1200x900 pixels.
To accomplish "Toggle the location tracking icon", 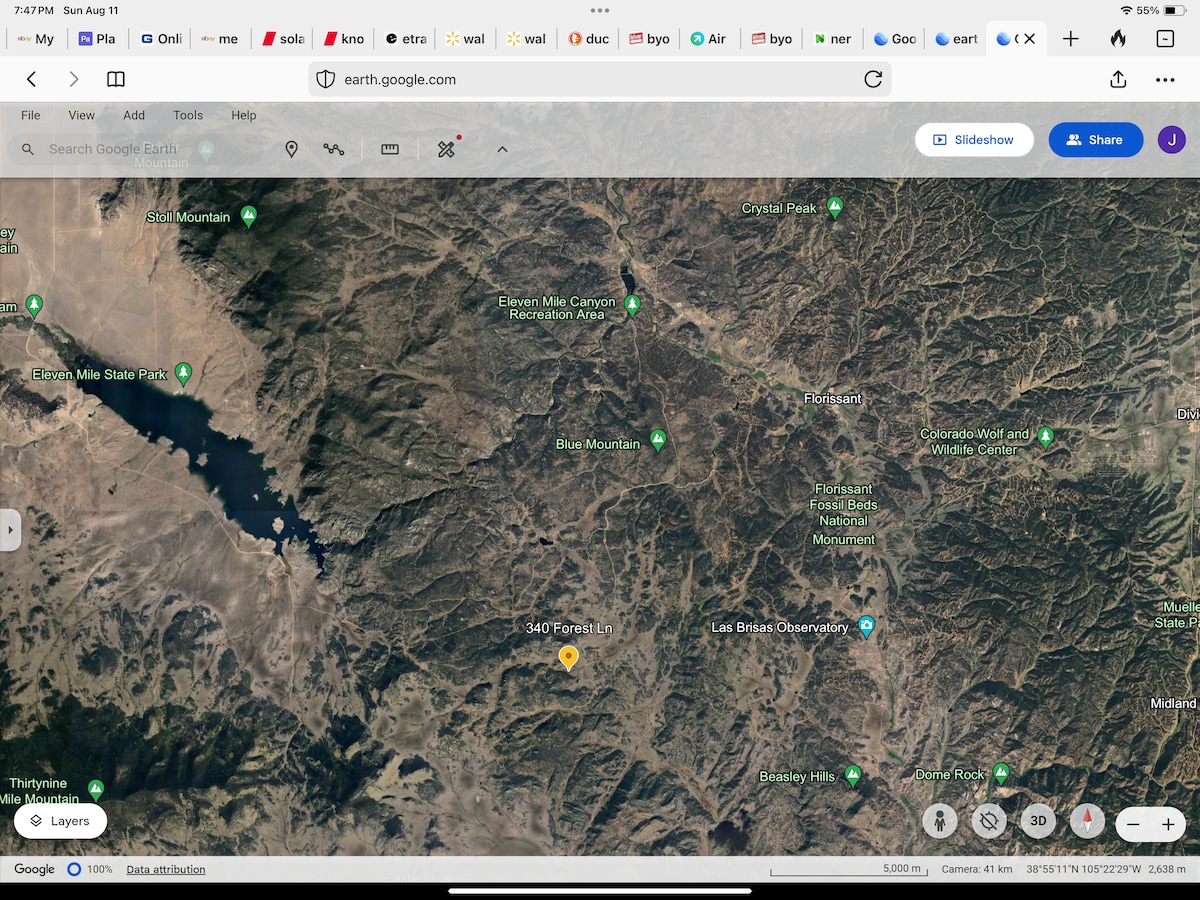I will 989,822.
